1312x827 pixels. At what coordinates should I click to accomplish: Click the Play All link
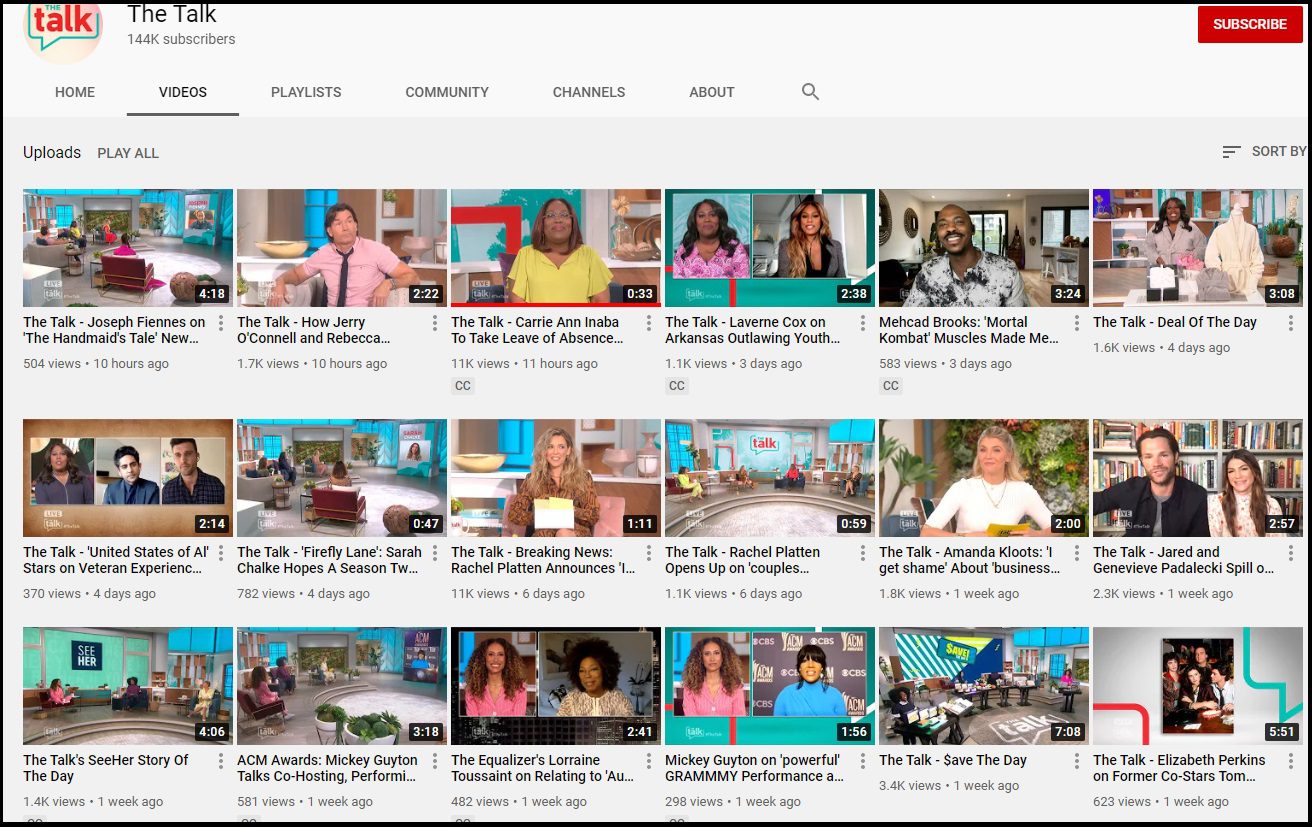(x=128, y=153)
